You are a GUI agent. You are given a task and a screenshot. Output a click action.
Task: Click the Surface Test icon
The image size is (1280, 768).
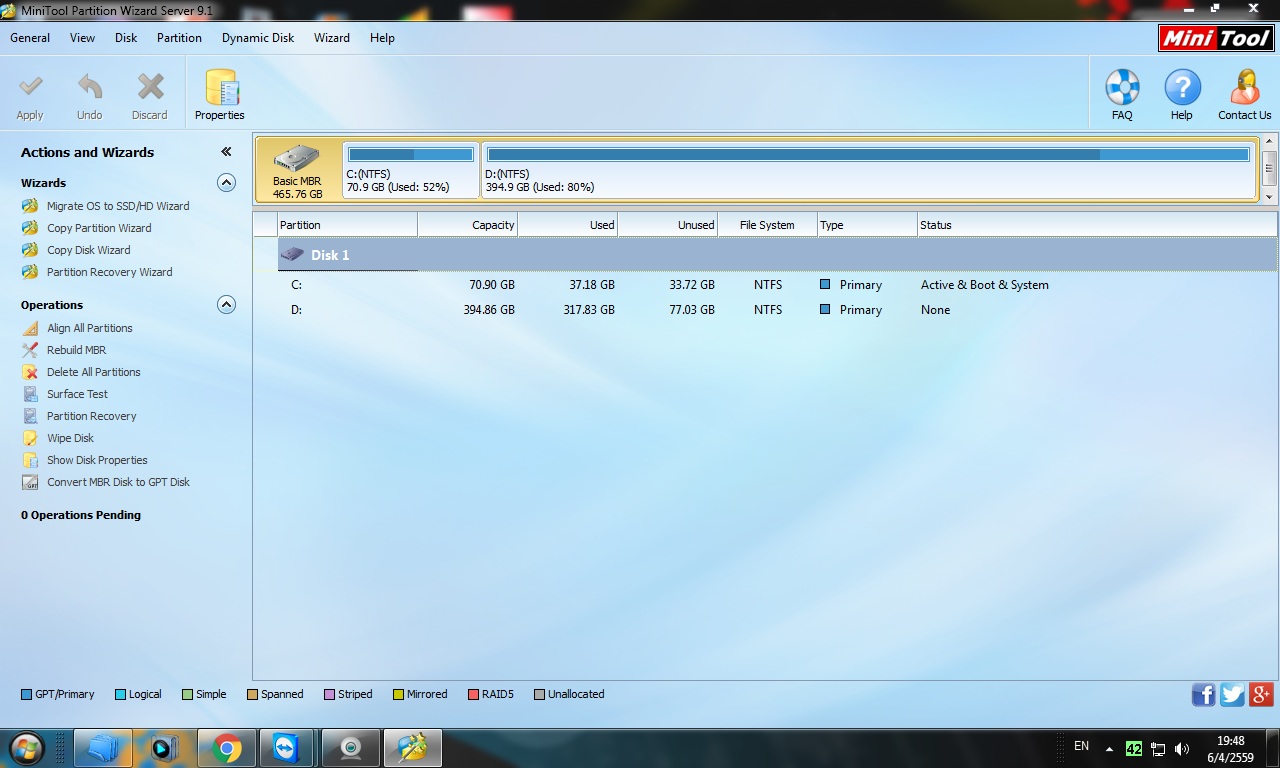[x=30, y=394]
